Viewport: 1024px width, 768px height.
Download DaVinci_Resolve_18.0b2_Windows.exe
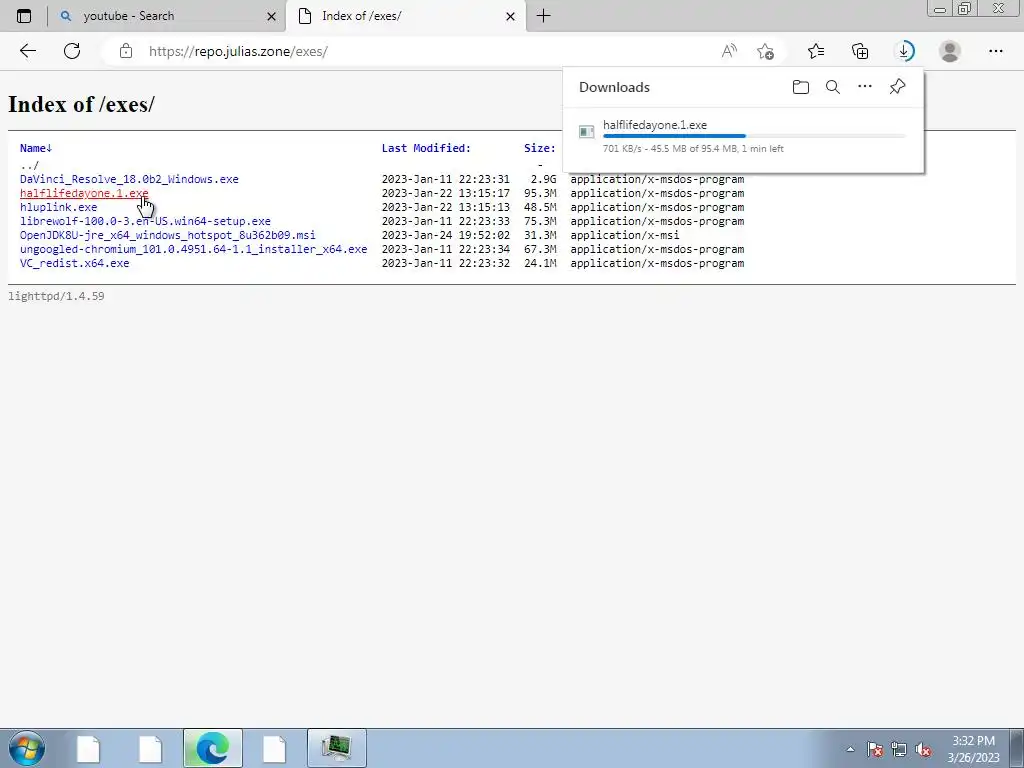point(129,179)
